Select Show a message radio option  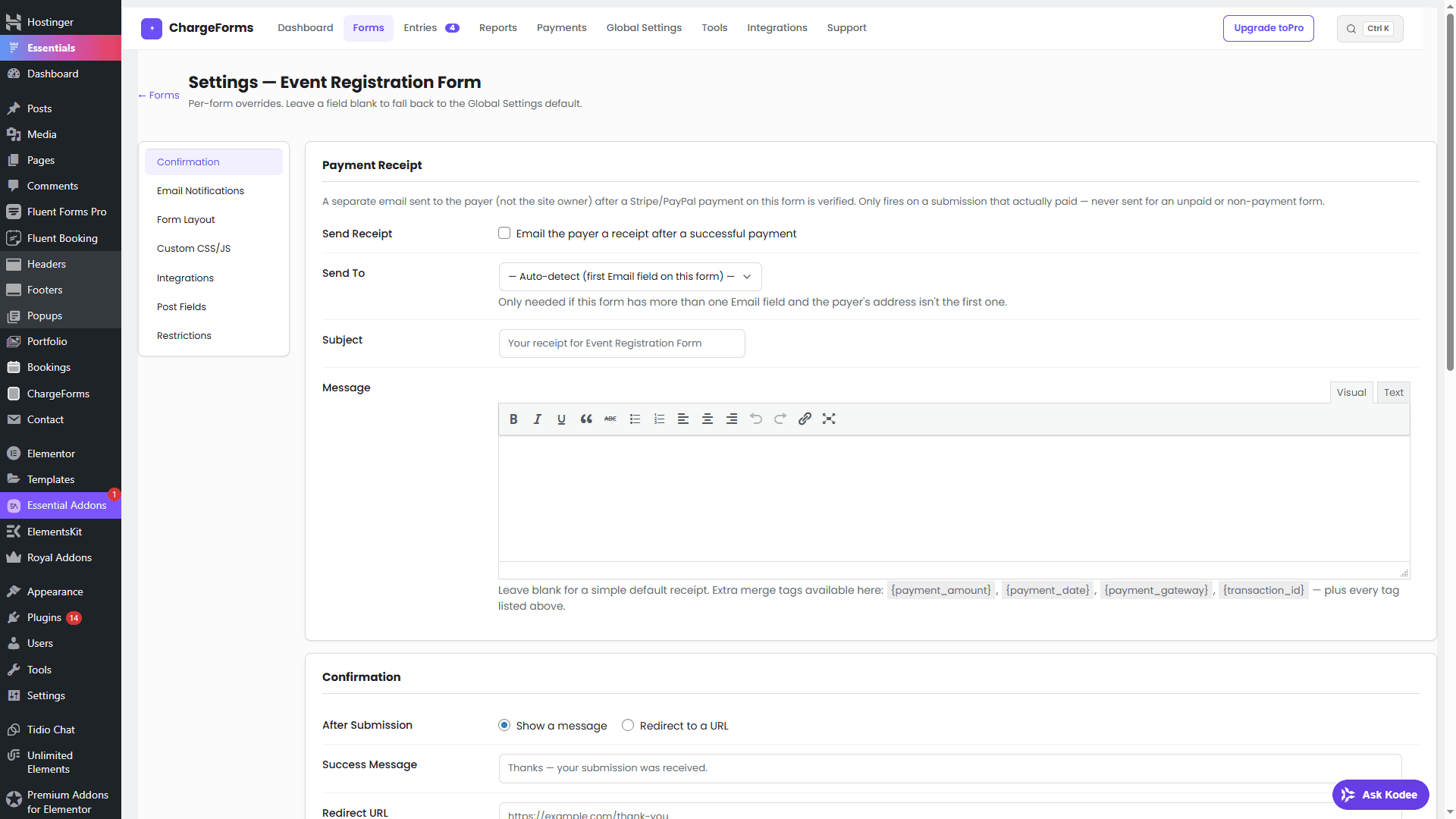[504, 725]
